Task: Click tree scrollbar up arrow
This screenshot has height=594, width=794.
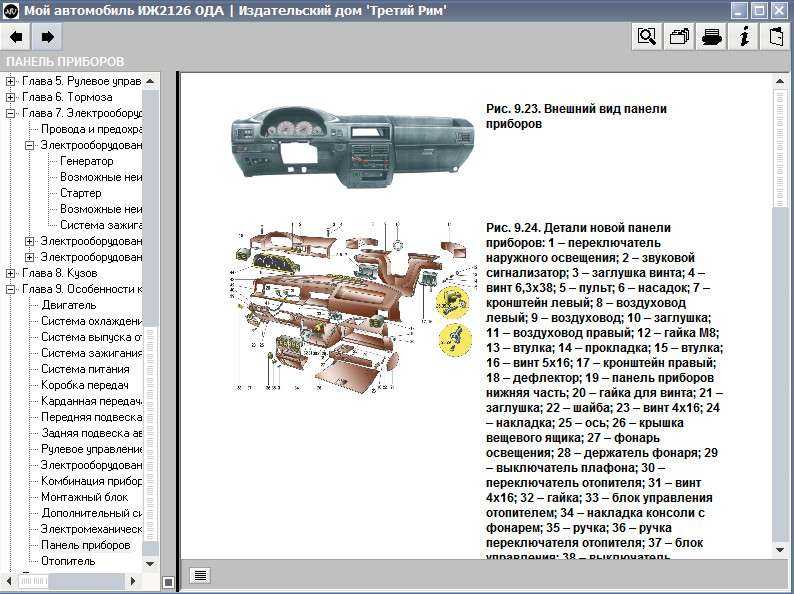Action: pyautogui.click(x=150, y=81)
